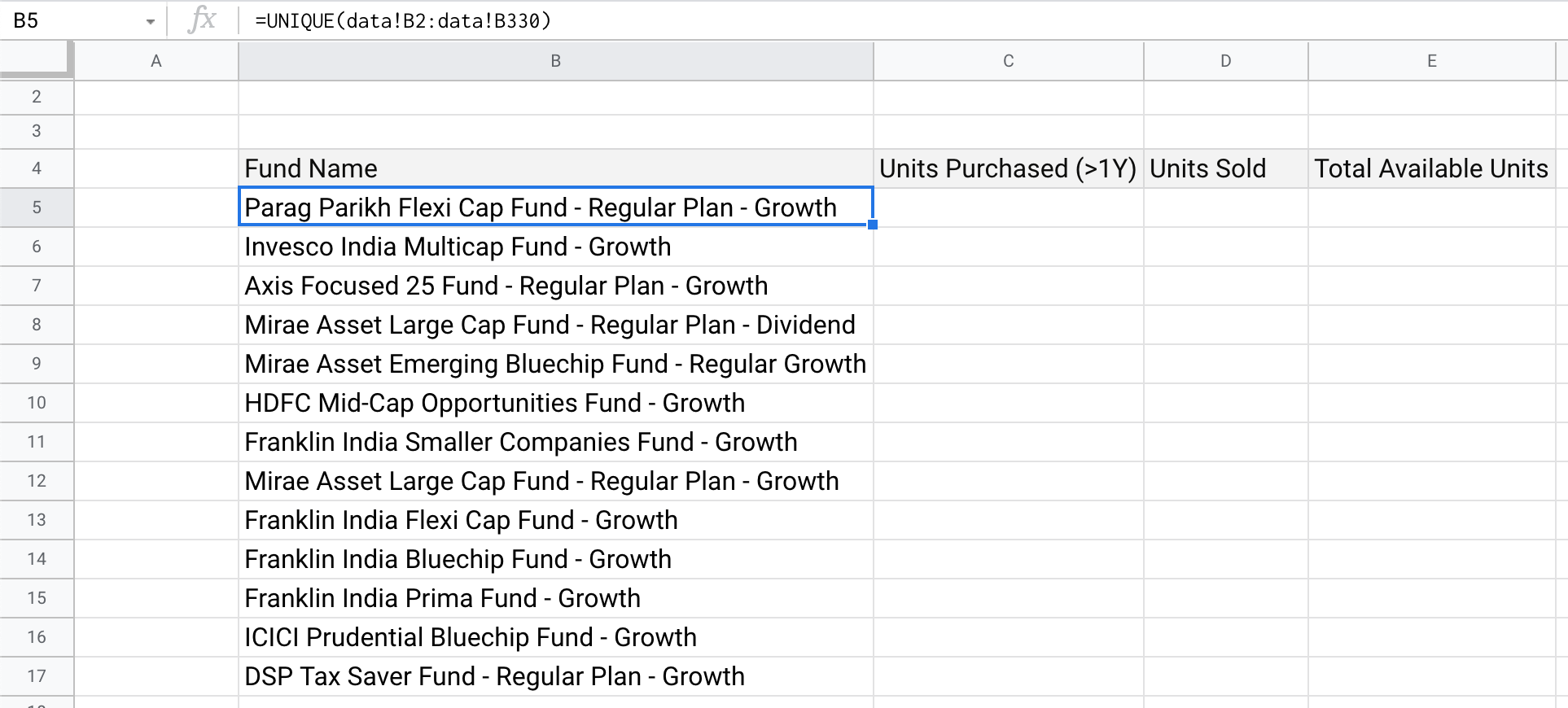
Task: Click the 'Fund Name' header cell
Action: tap(556, 168)
